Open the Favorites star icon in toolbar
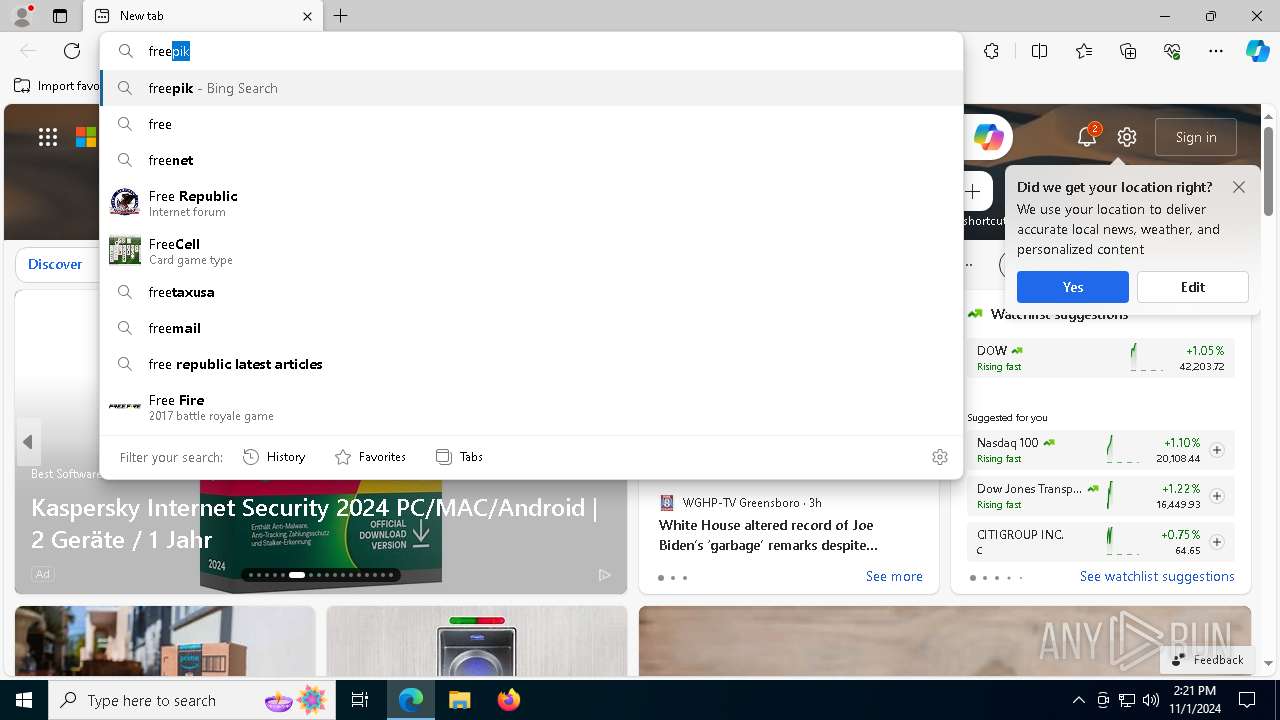The height and width of the screenshot is (720, 1280). (1084, 51)
